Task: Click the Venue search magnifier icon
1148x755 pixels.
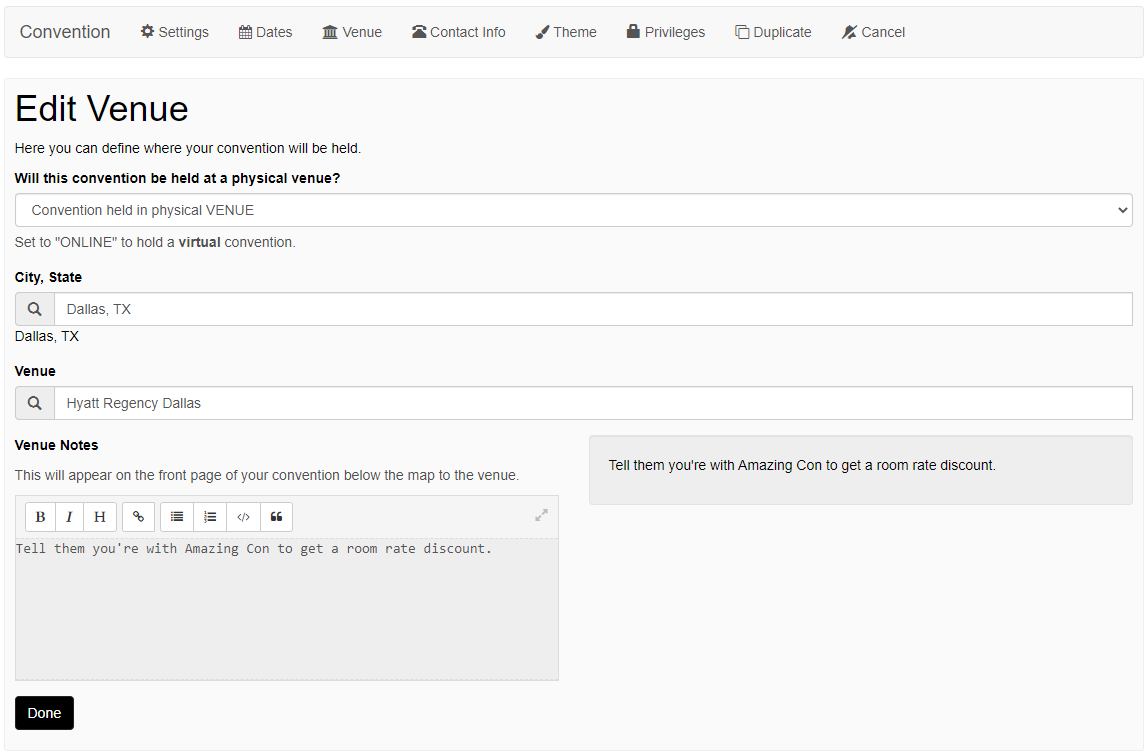Action: 34,403
